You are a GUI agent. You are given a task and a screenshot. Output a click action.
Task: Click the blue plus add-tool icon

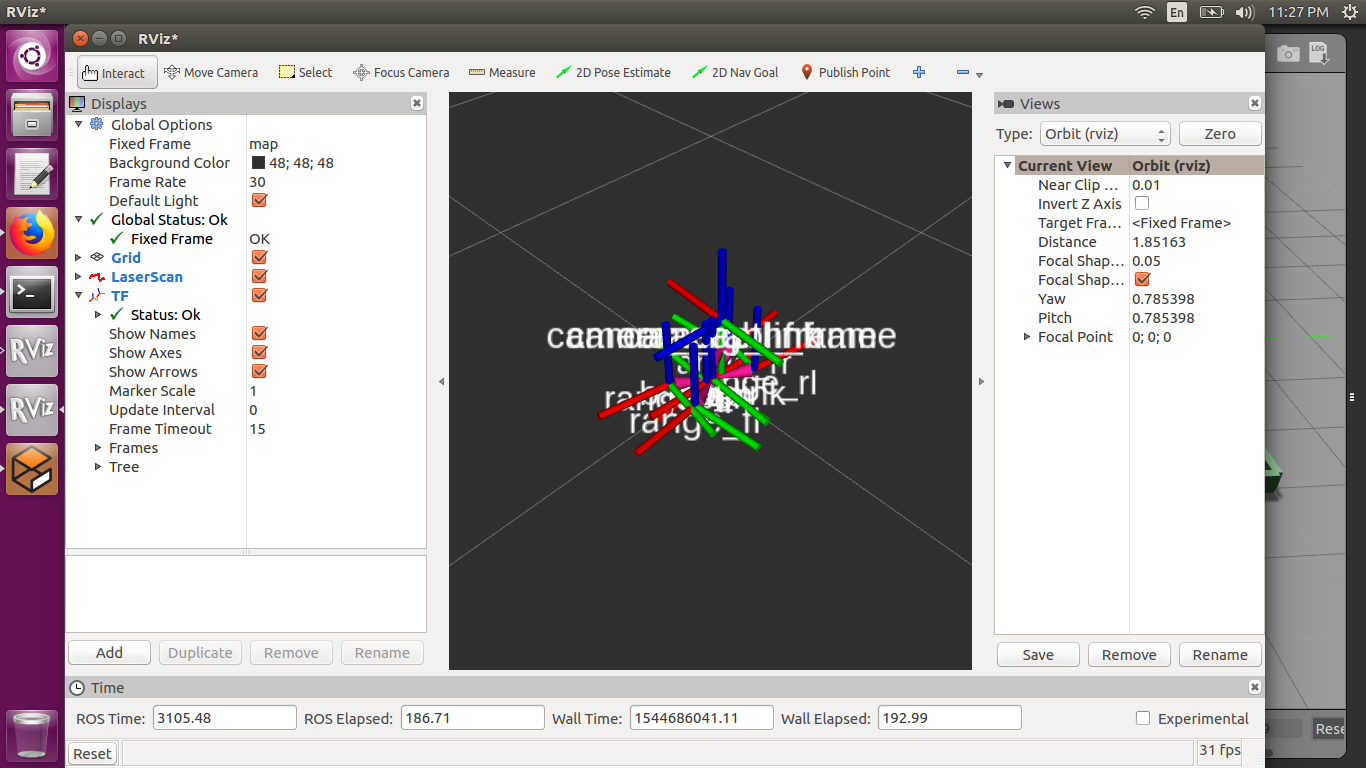click(919, 73)
